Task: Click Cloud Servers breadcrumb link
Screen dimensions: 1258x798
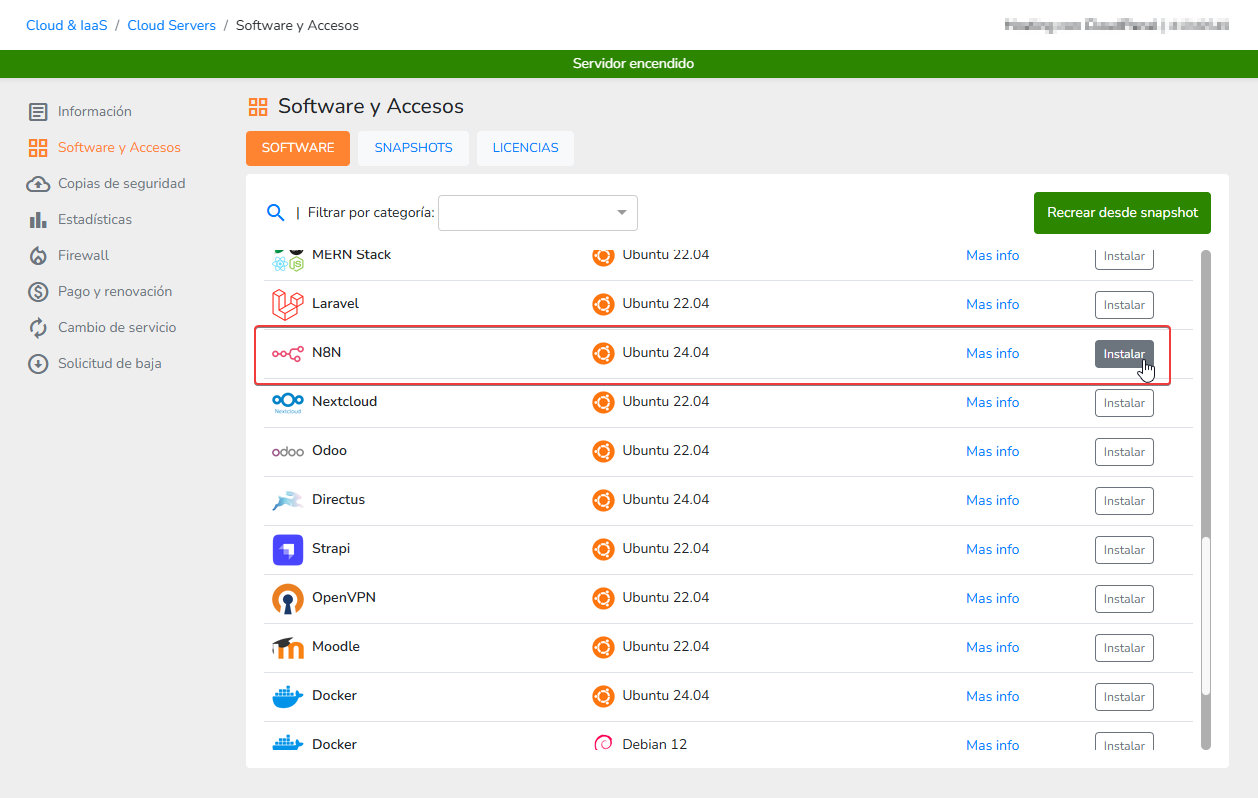Action: [x=171, y=26]
